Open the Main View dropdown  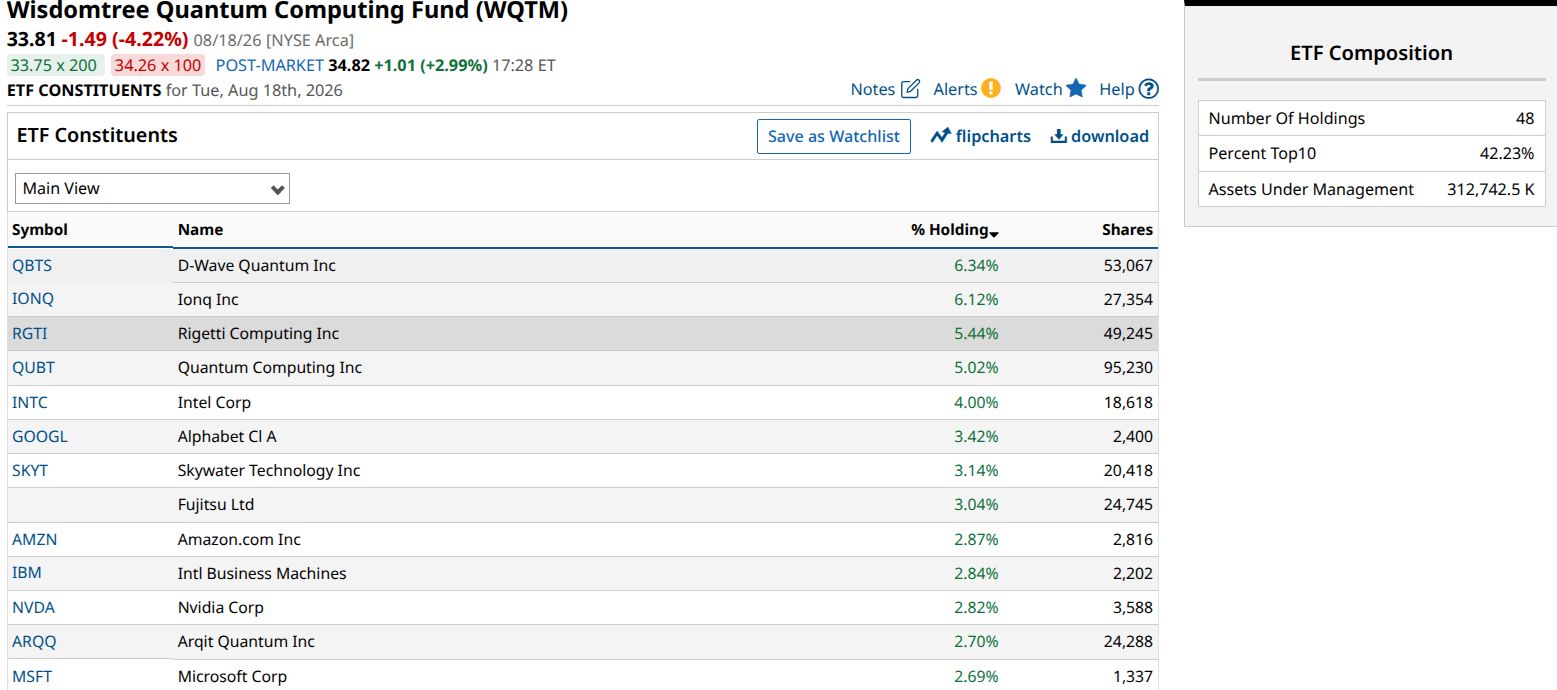(x=152, y=188)
